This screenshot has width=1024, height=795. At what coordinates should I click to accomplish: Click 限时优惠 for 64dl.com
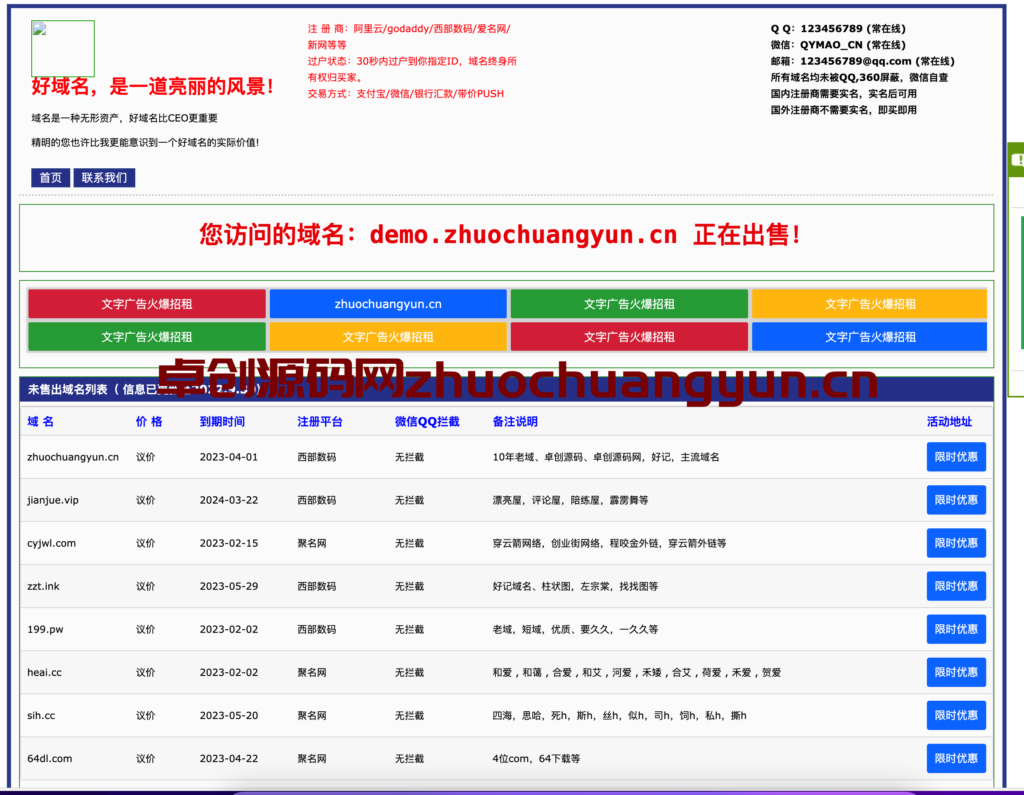(956, 758)
